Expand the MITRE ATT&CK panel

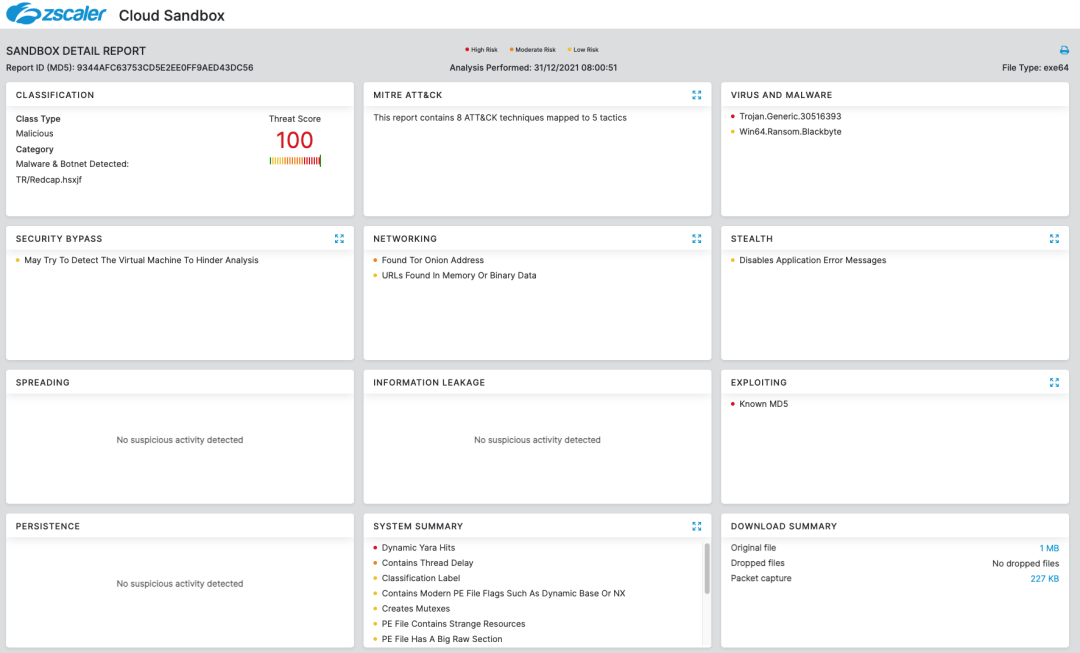[696, 95]
